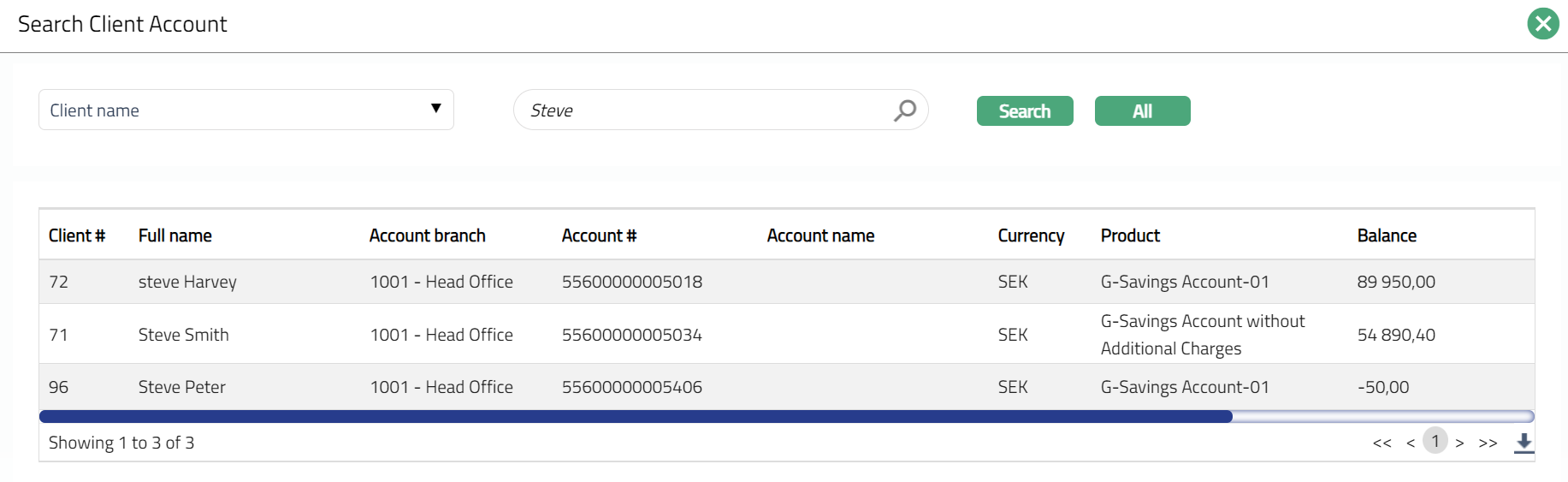Viewport: 1568px width, 482px height.
Task: Jump to the last results page
Action: click(1488, 443)
